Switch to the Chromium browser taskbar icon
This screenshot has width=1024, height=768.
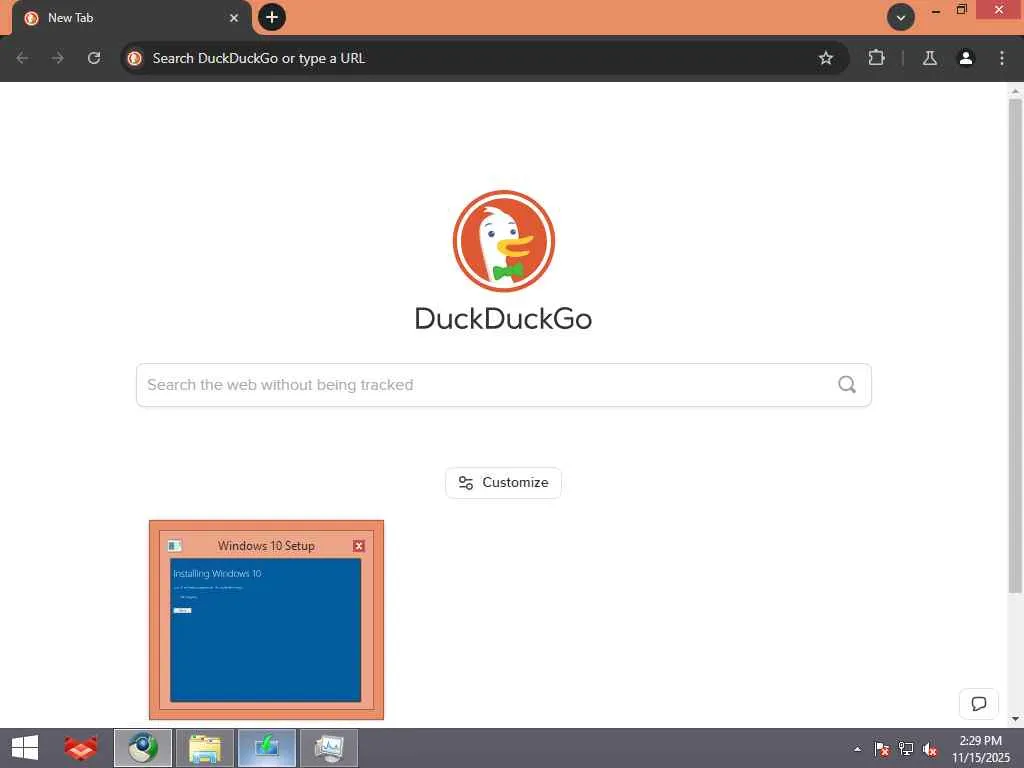tap(143, 748)
